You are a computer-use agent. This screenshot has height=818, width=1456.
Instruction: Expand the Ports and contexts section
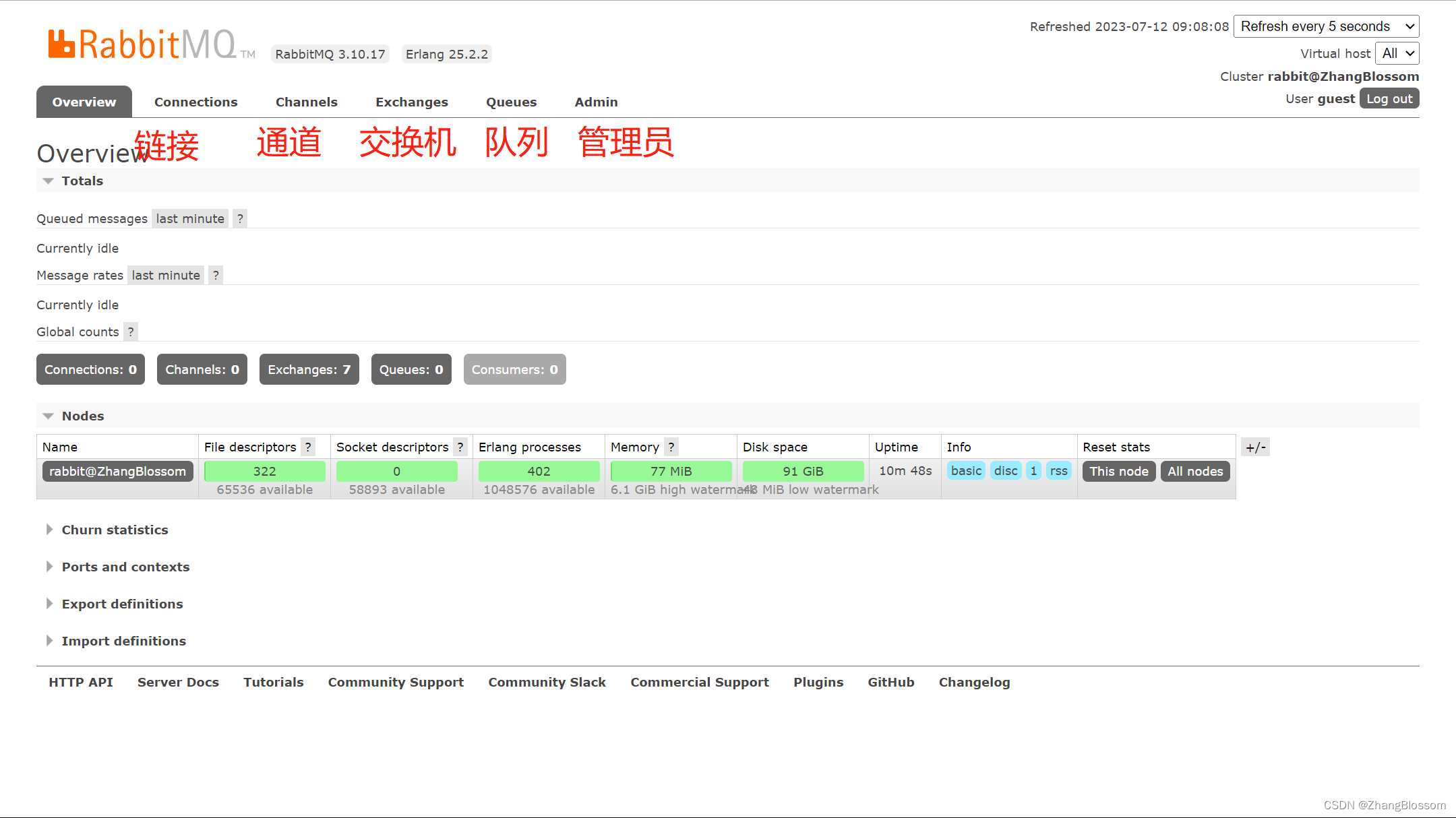click(x=125, y=566)
